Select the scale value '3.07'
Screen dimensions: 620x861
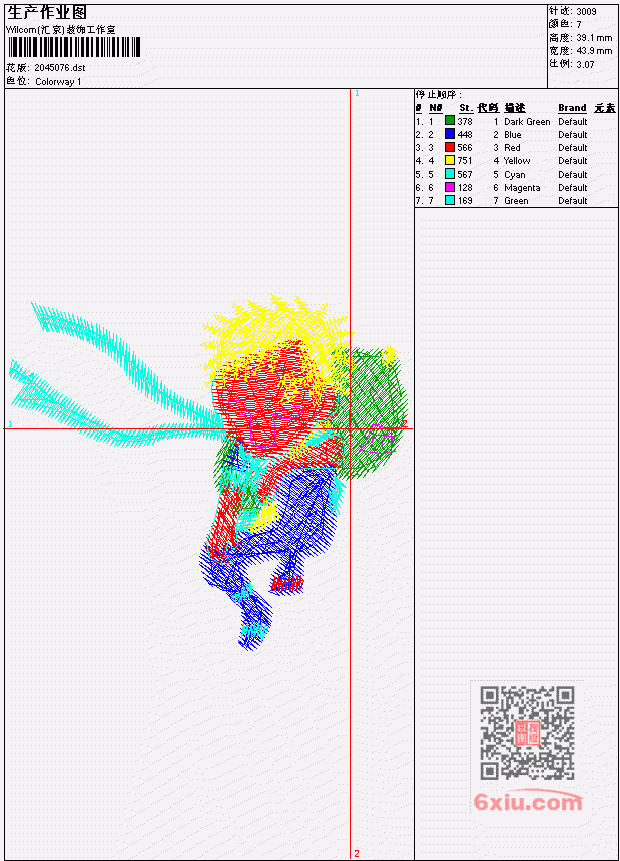click(585, 64)
